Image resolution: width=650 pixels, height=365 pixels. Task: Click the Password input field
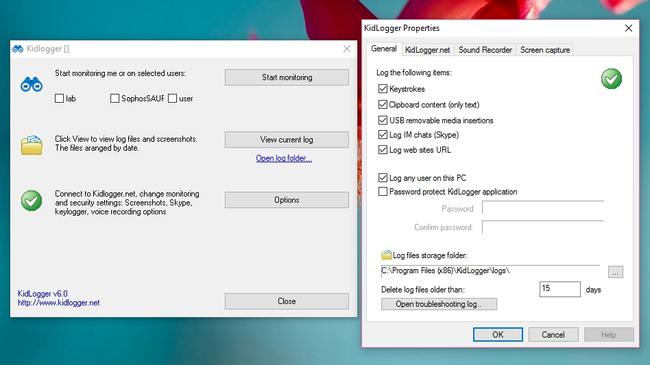click(543, 208)
